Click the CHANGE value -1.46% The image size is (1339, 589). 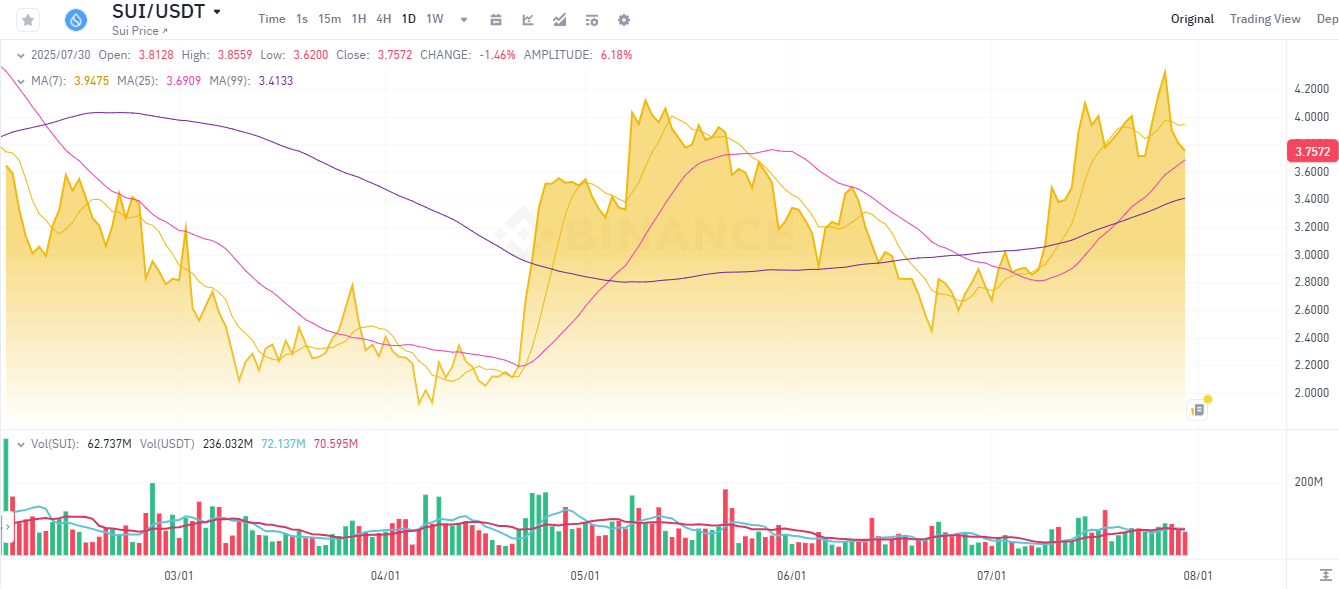[x=497, y=55]
